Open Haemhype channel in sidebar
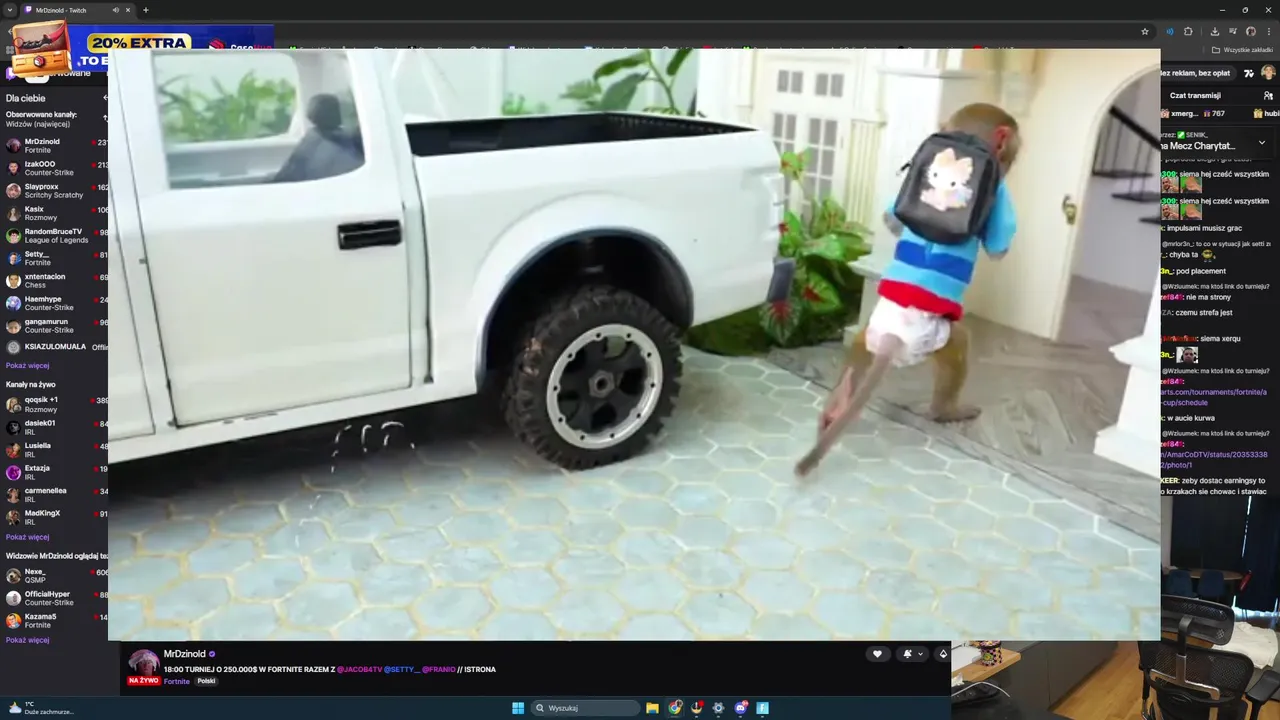The width and height of the screenshot is (1280, 720). [55, 303]
